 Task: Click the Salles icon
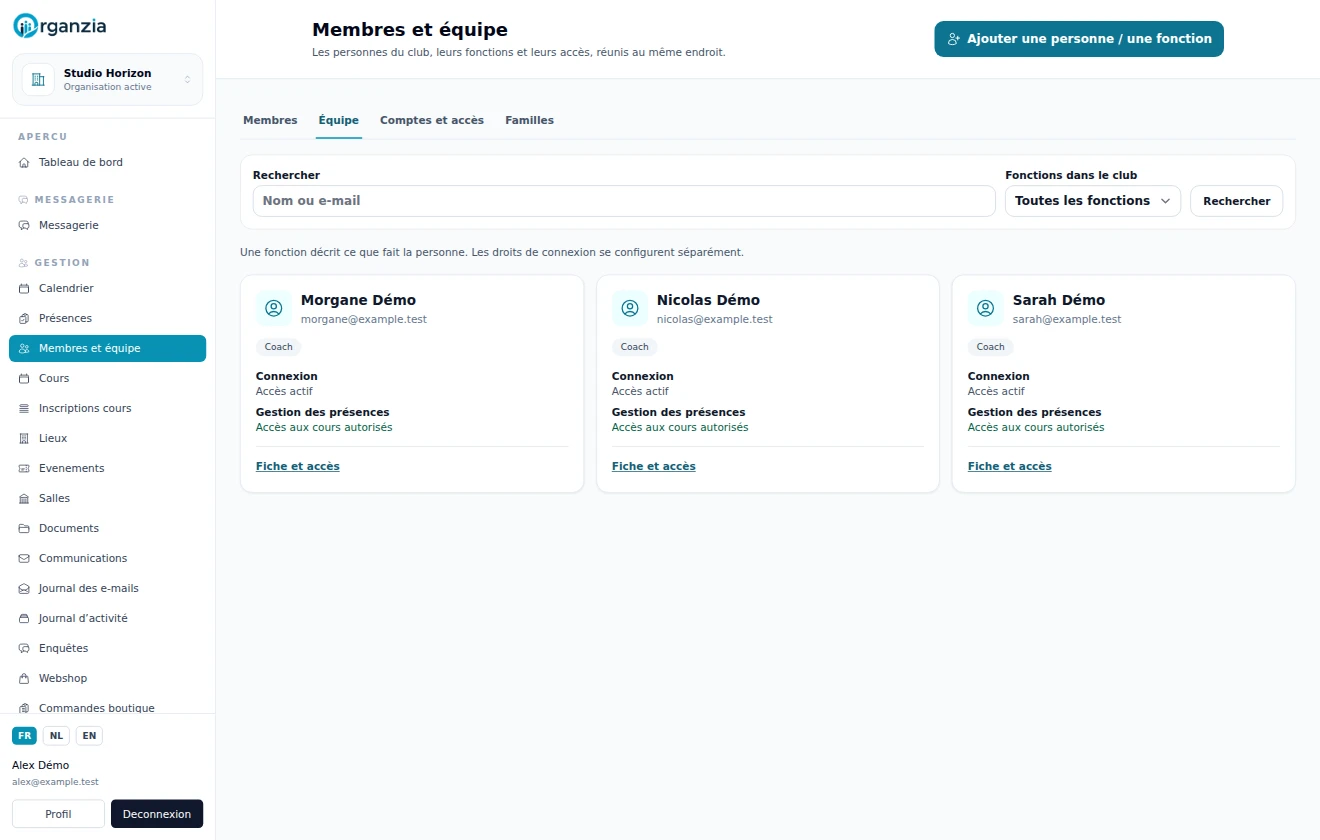[x=24, y=498]
